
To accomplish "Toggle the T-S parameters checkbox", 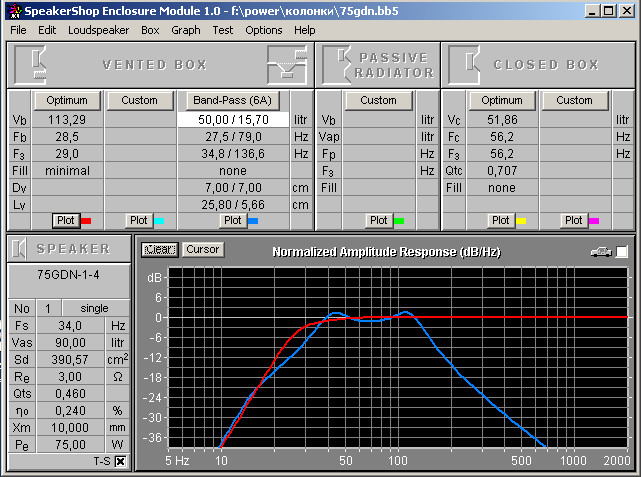I will tap(121, 461).
